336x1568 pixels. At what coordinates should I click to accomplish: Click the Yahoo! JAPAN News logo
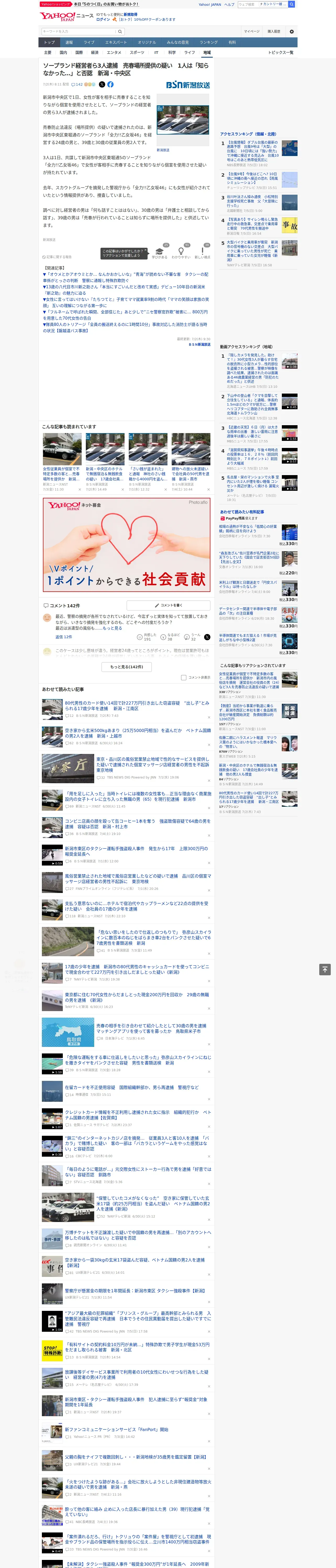tap(66, 17)
